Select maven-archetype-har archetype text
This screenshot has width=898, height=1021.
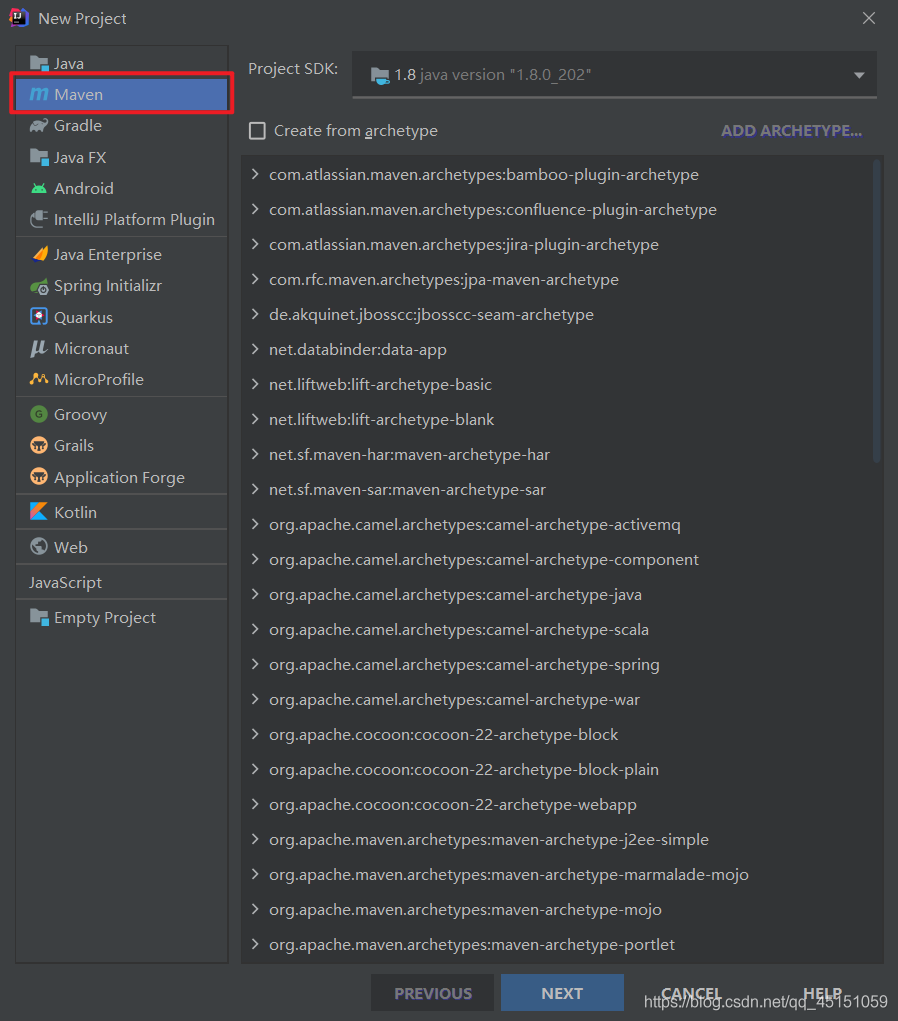410,455
